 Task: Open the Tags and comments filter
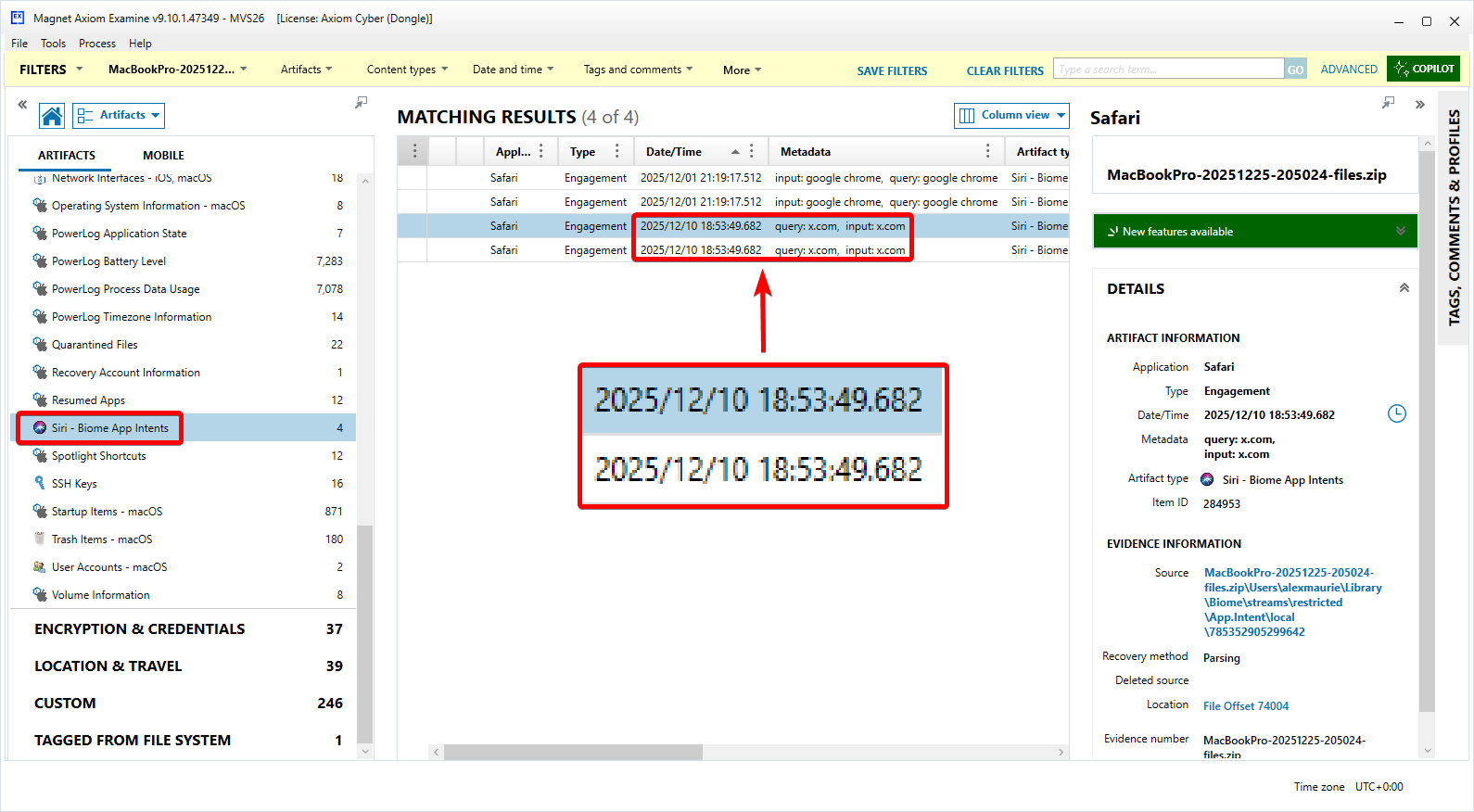click(638, 70)
